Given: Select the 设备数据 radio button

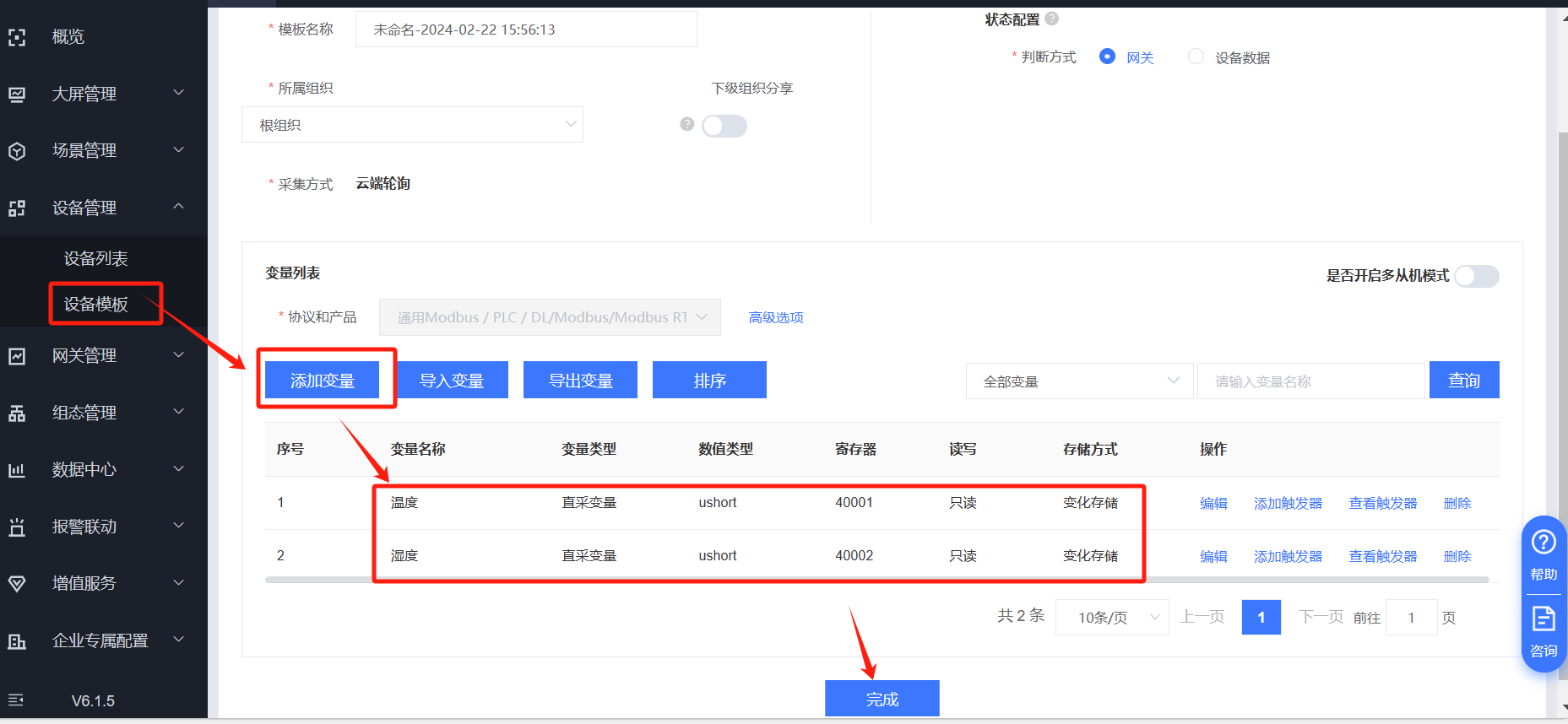Looking at the screenshot, I should (x=1196, y=57).
